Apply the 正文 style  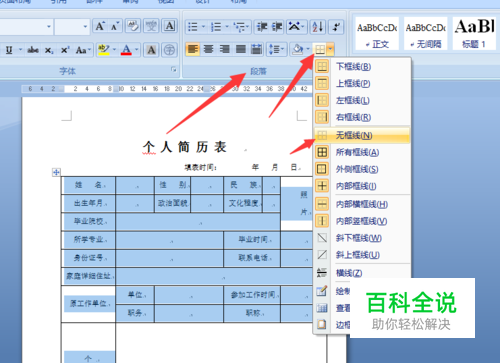click(377, 33)
